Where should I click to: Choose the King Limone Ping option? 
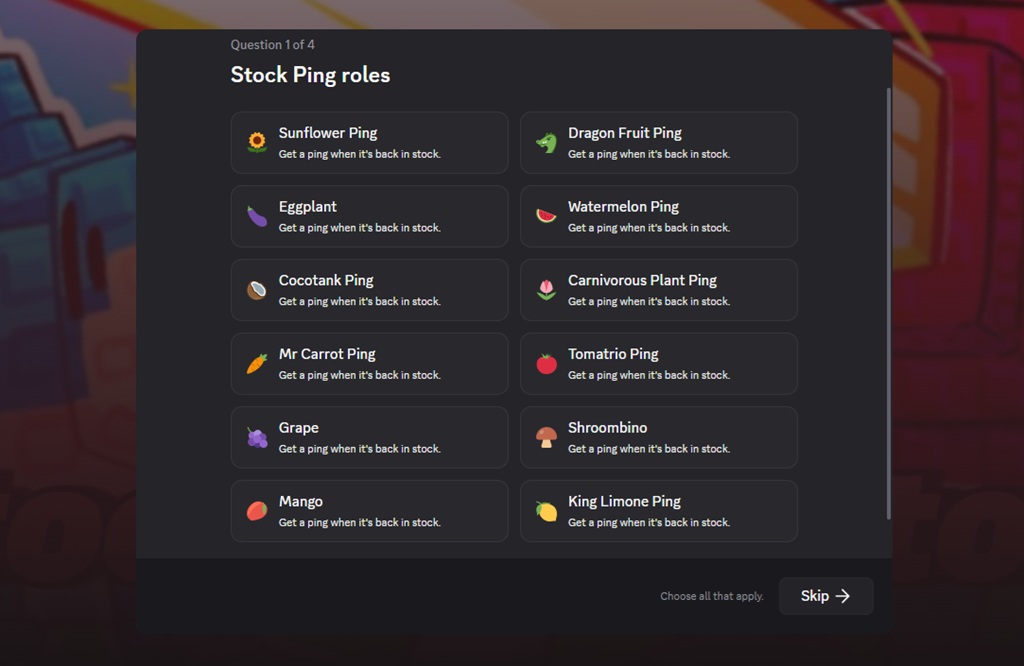pos(658,511)
